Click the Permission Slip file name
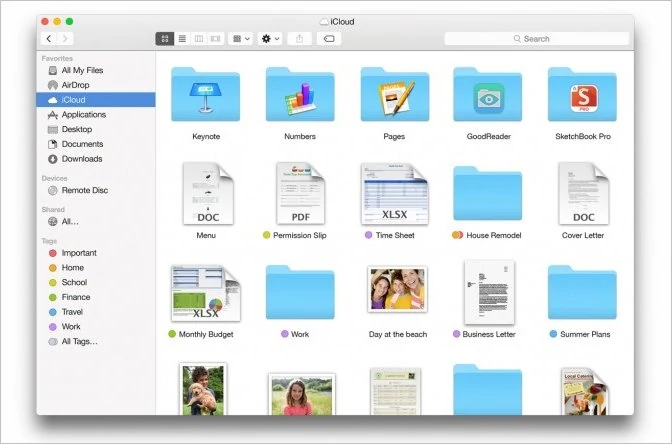Viewport: 672px width, 444px height. [x=300, y=235]
